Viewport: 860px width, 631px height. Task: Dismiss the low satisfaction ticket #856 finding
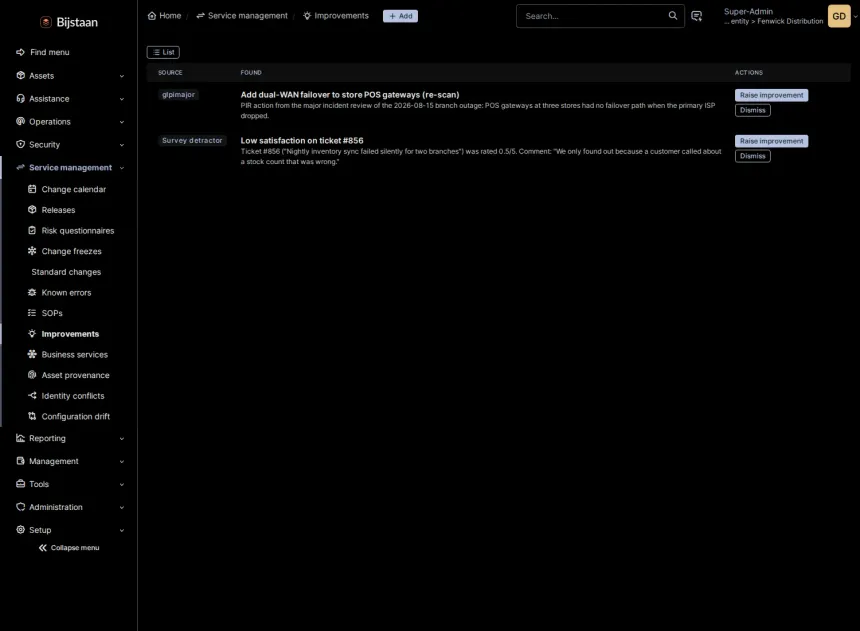pyautogui.click(x=752, y=156)
